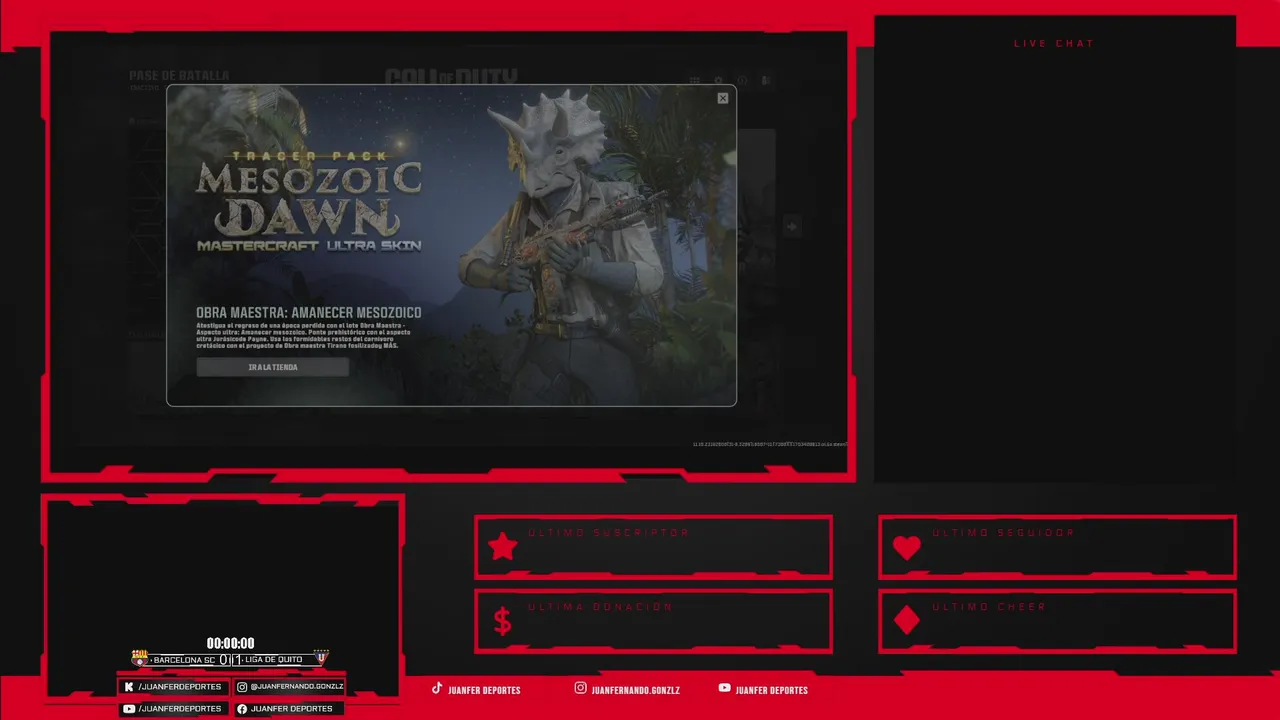The image size is (1280, 720).
Task: Open TikTok JUANFER DEPORTES in bottom bar
Action: click(484, 690)
